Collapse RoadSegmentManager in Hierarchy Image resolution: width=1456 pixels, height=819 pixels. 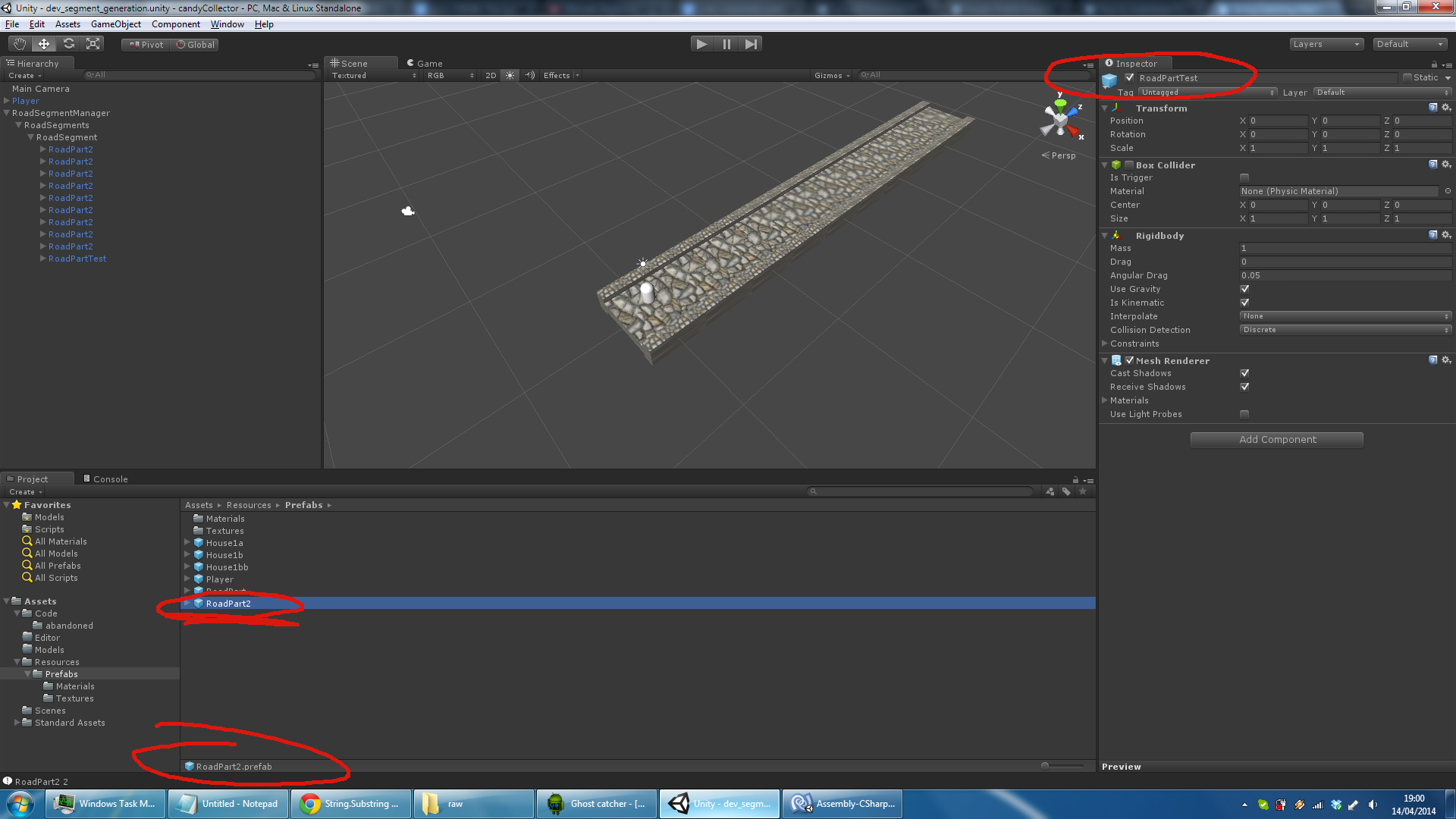[7, 113]
